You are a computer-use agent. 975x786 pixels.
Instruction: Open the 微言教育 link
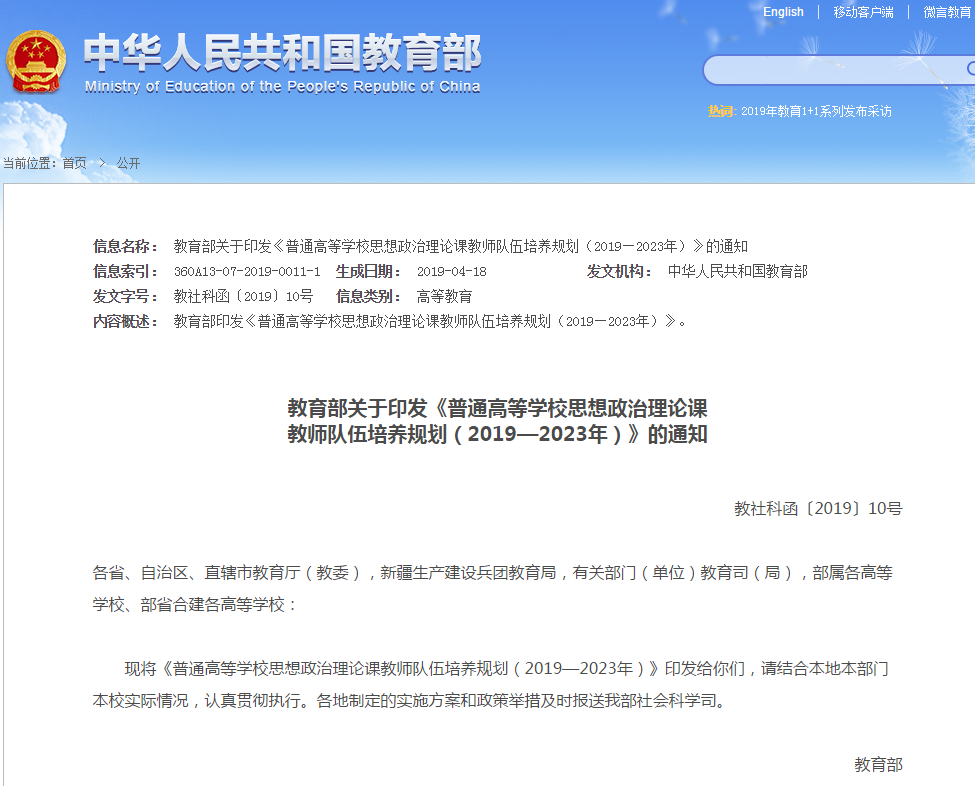[x=946, y=11]
